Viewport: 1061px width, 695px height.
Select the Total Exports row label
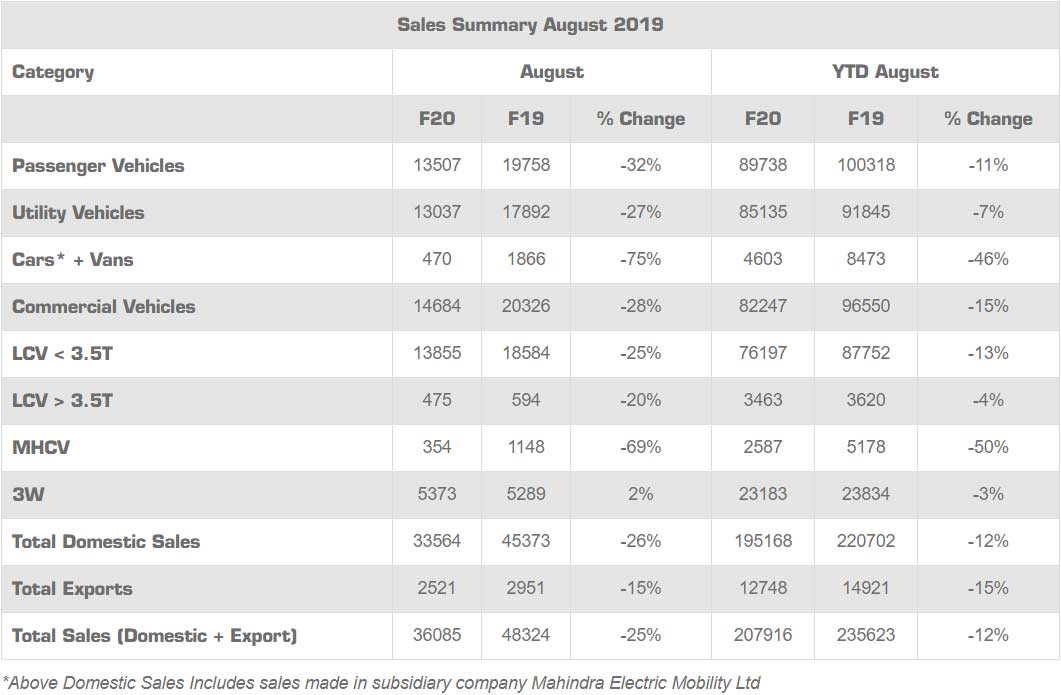click(x=72, y=589)
